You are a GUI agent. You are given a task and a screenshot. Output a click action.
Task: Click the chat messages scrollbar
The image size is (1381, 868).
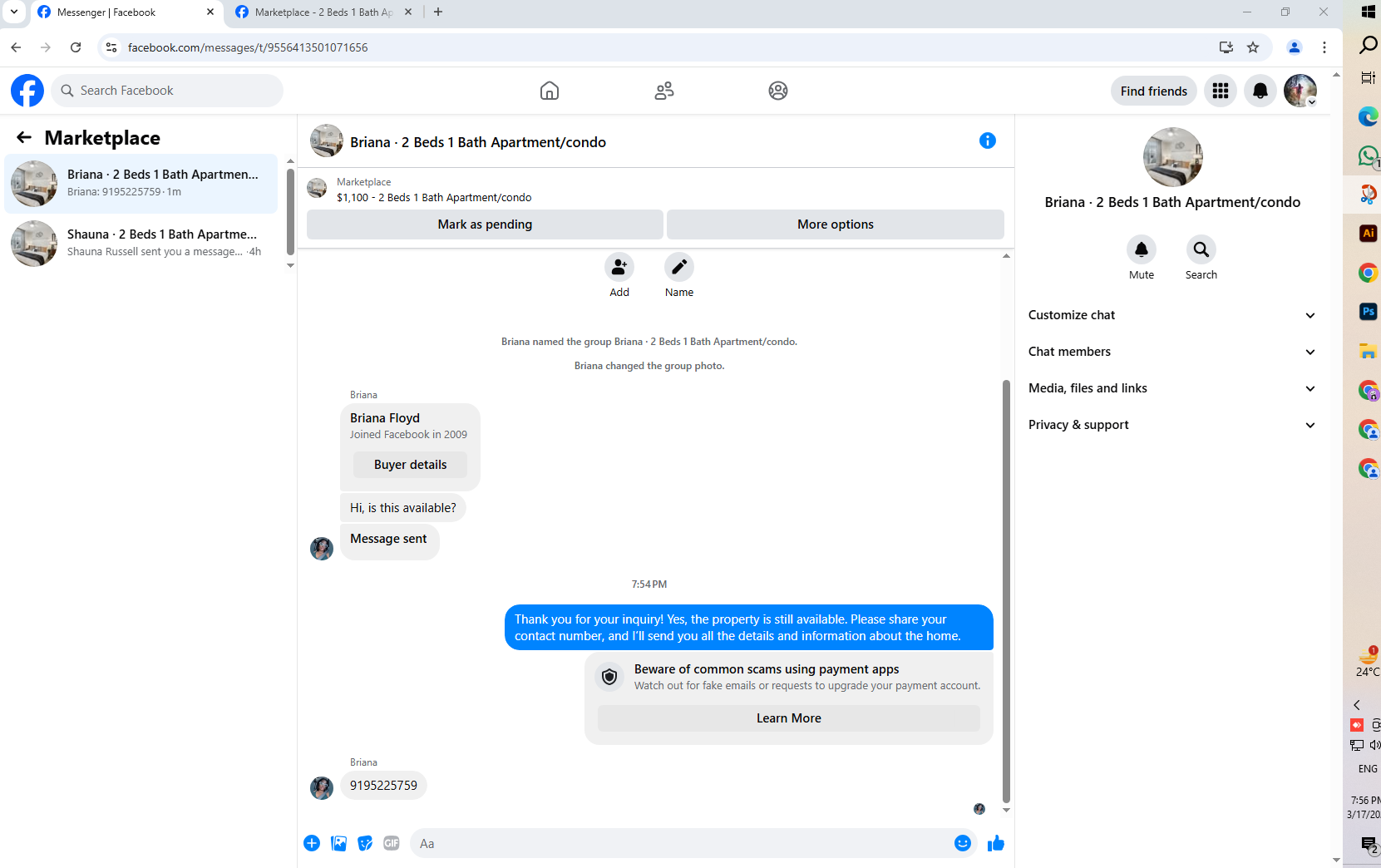1006,590
